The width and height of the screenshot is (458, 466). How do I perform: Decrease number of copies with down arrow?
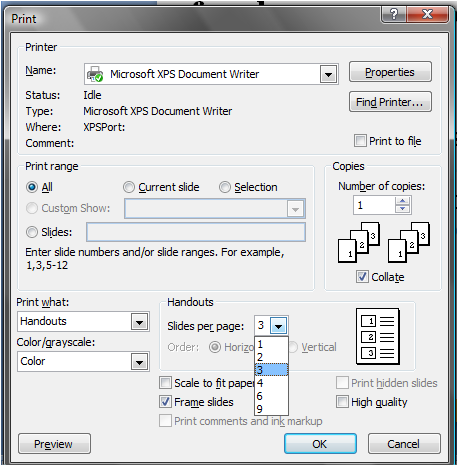point(403,209)
